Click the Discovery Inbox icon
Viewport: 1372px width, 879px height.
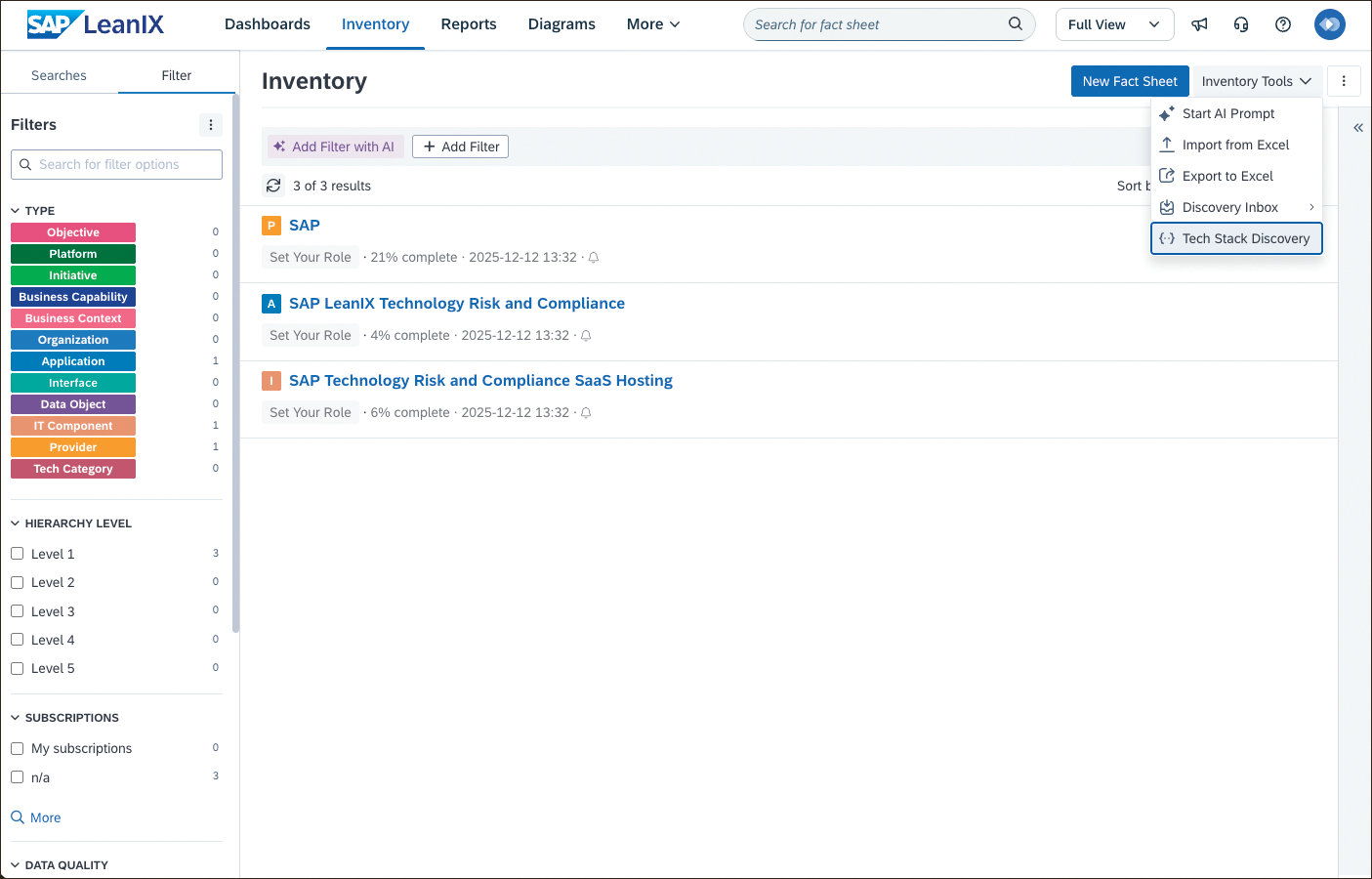(x=1167, y=207)
